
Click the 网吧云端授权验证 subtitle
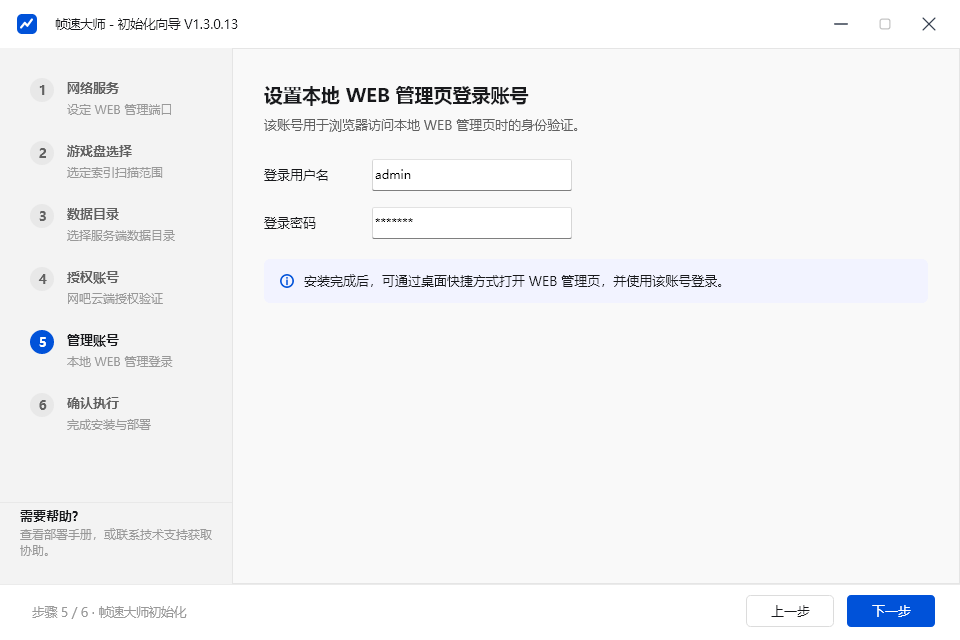click(x=114, y=299)
